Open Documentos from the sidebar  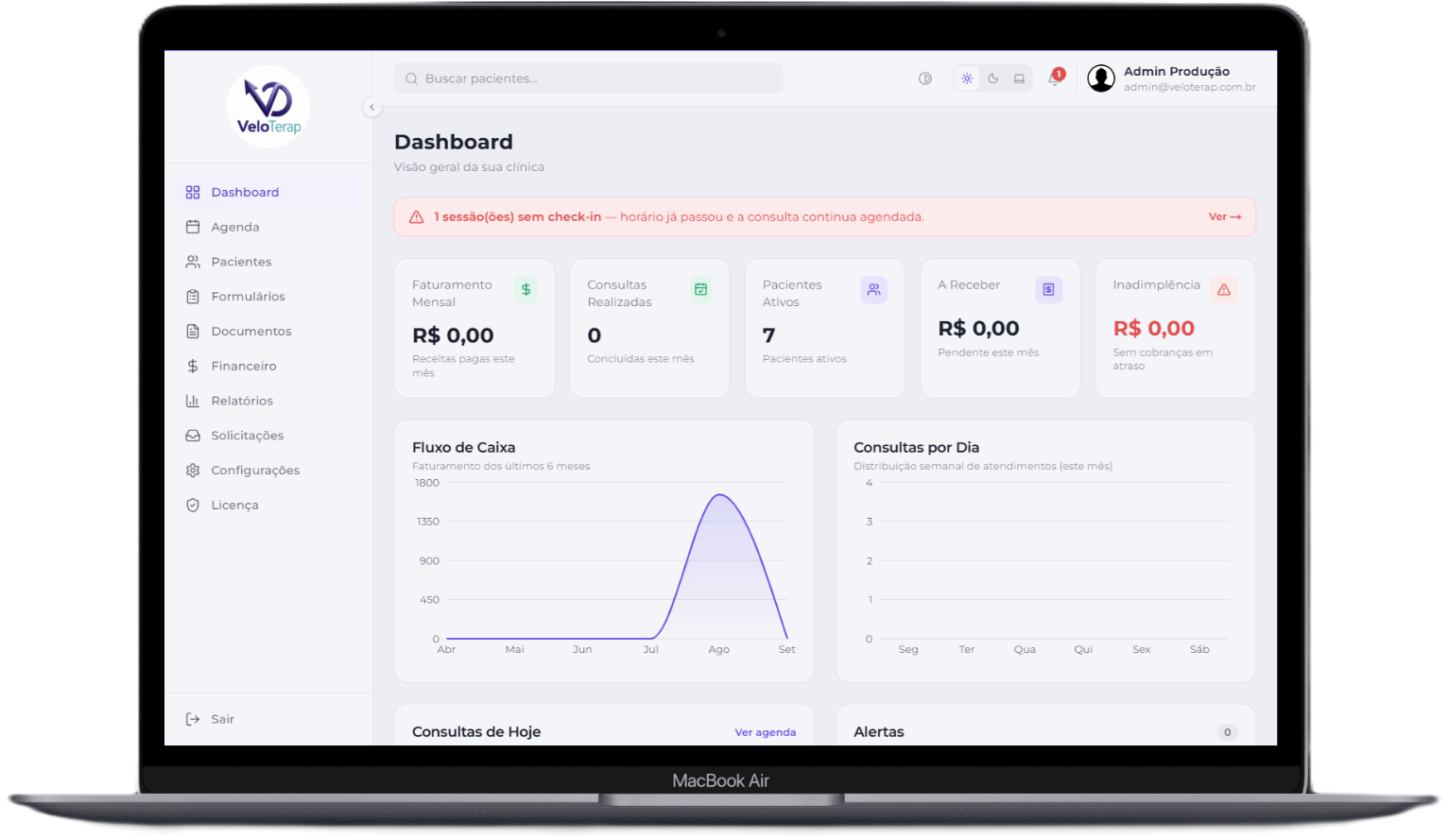[269, 332]
